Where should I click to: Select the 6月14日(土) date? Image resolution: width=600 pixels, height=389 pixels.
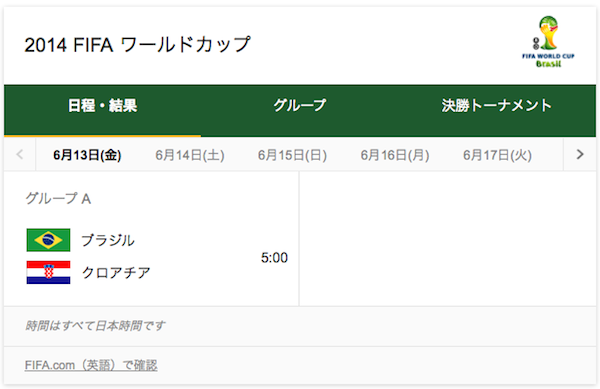tap(190, 155)
